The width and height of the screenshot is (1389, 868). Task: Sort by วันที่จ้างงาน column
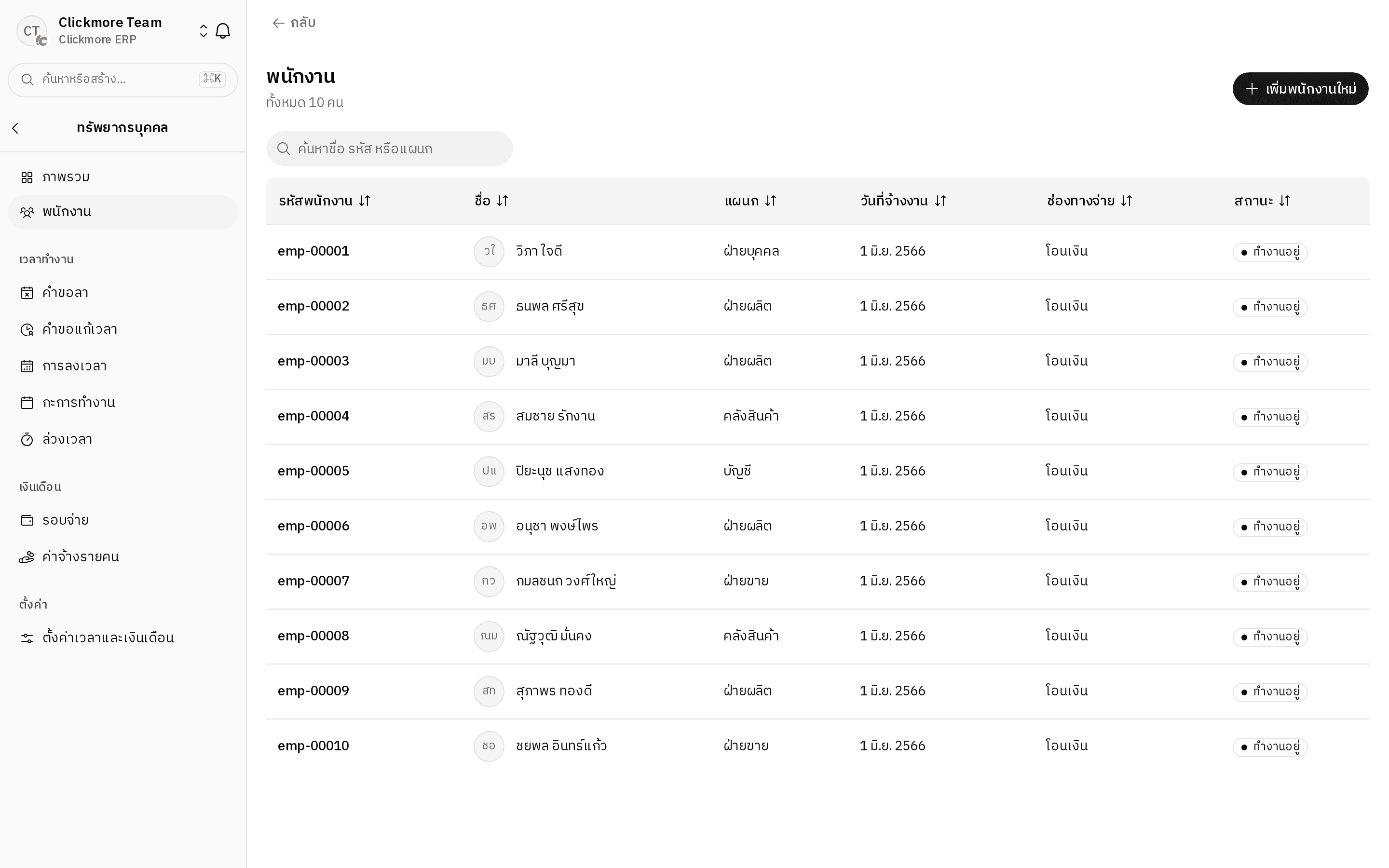pyautogui.click(x=903, y=201)
